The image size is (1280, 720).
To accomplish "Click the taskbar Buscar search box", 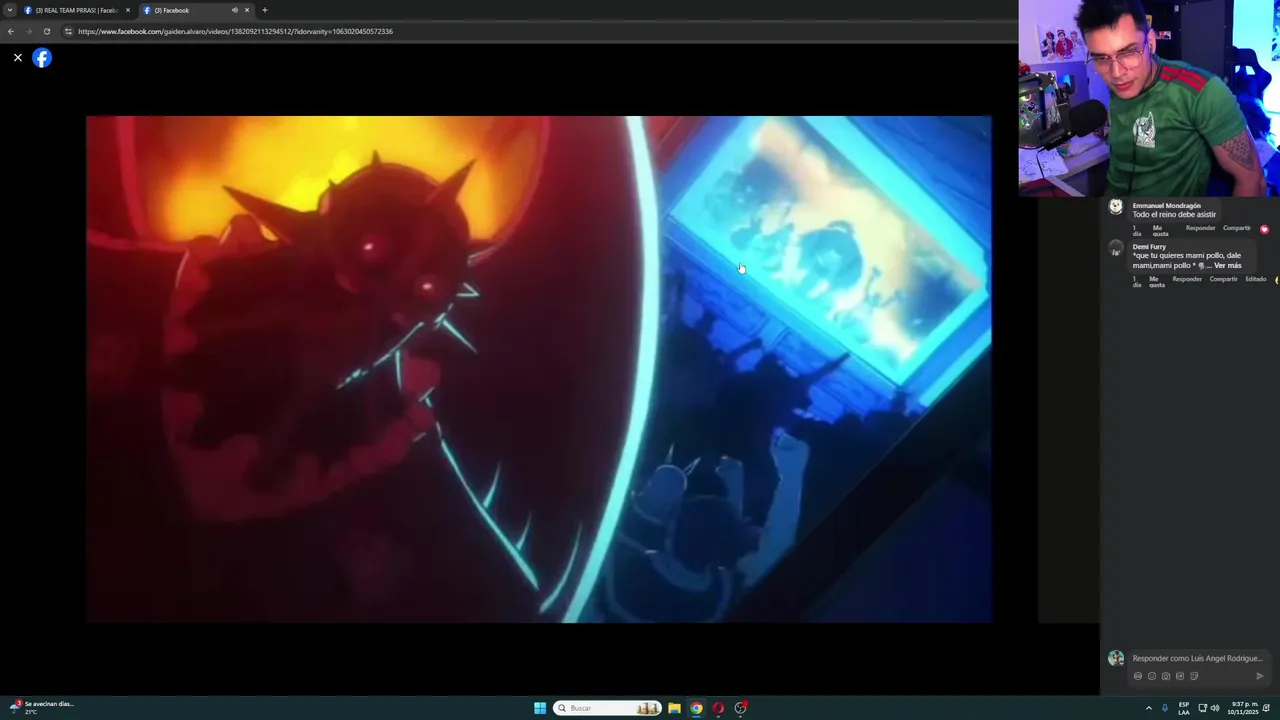I will (x=608, y=708).
